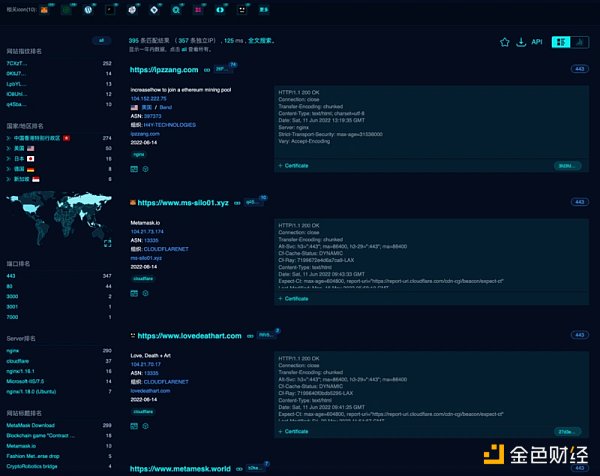Click the download results icon
The height and width of the screenshot is (476, 600).
click(520, 43)
